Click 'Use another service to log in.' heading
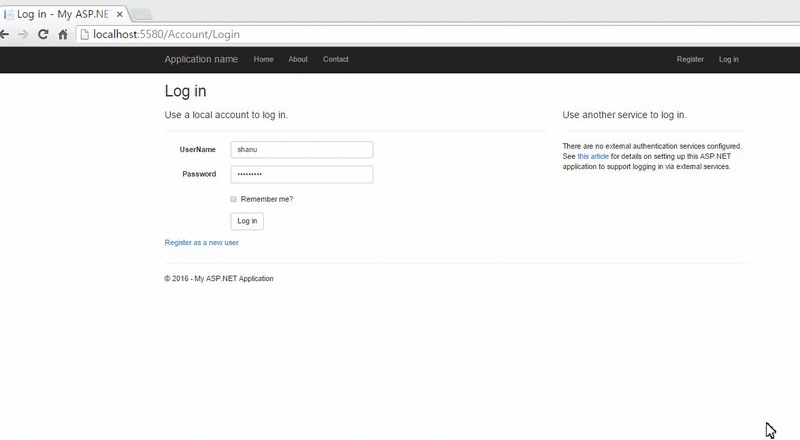The width and height of the screenshot is (800, 440). click(624, 115)
